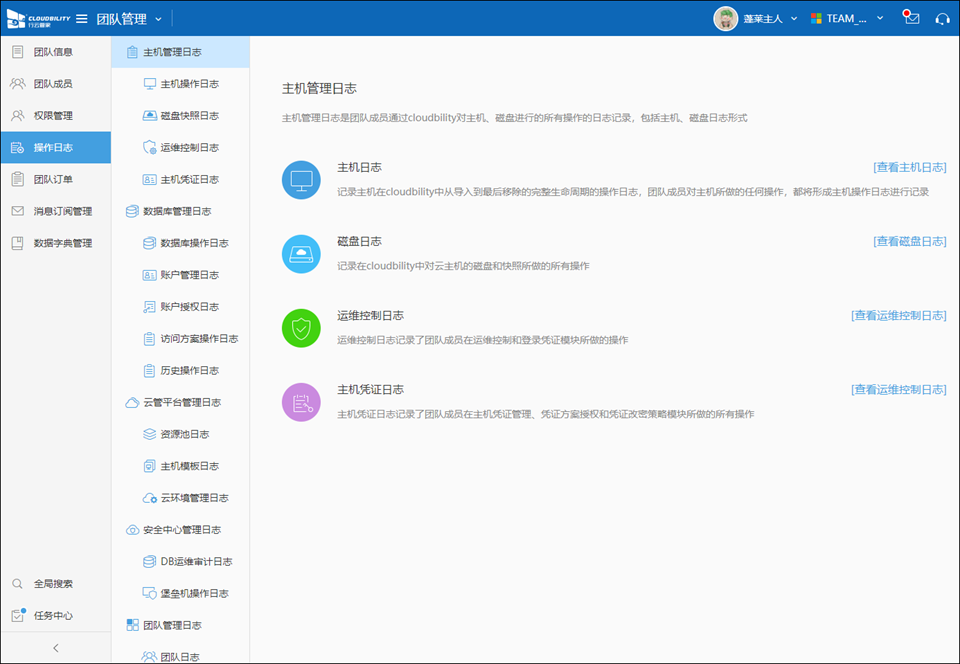This screenshot has width=960, height=664.
Task: Click the purple 主机凭证日志 icon
Action: 301,402
